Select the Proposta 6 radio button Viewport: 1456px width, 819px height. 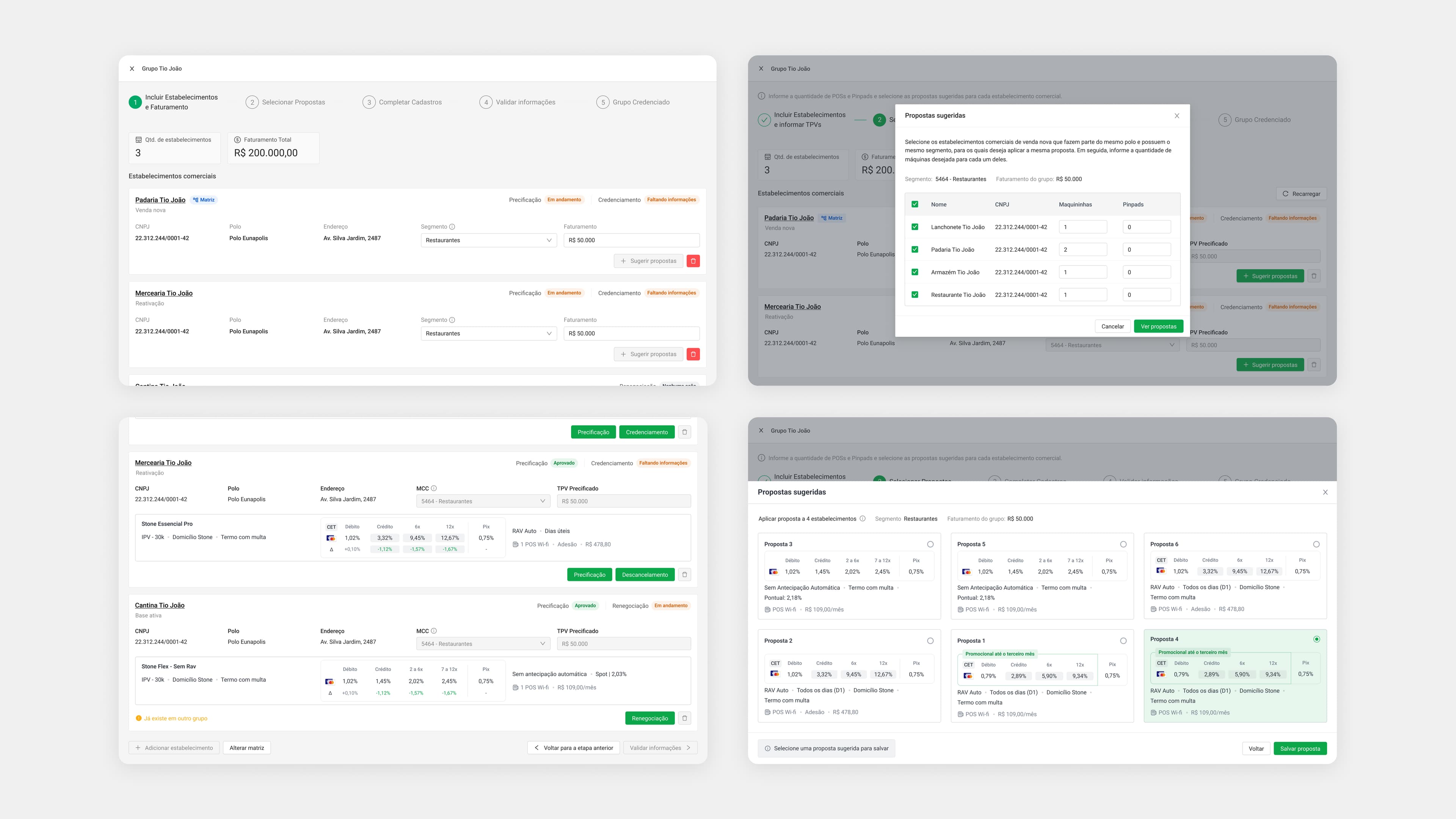1316,544
